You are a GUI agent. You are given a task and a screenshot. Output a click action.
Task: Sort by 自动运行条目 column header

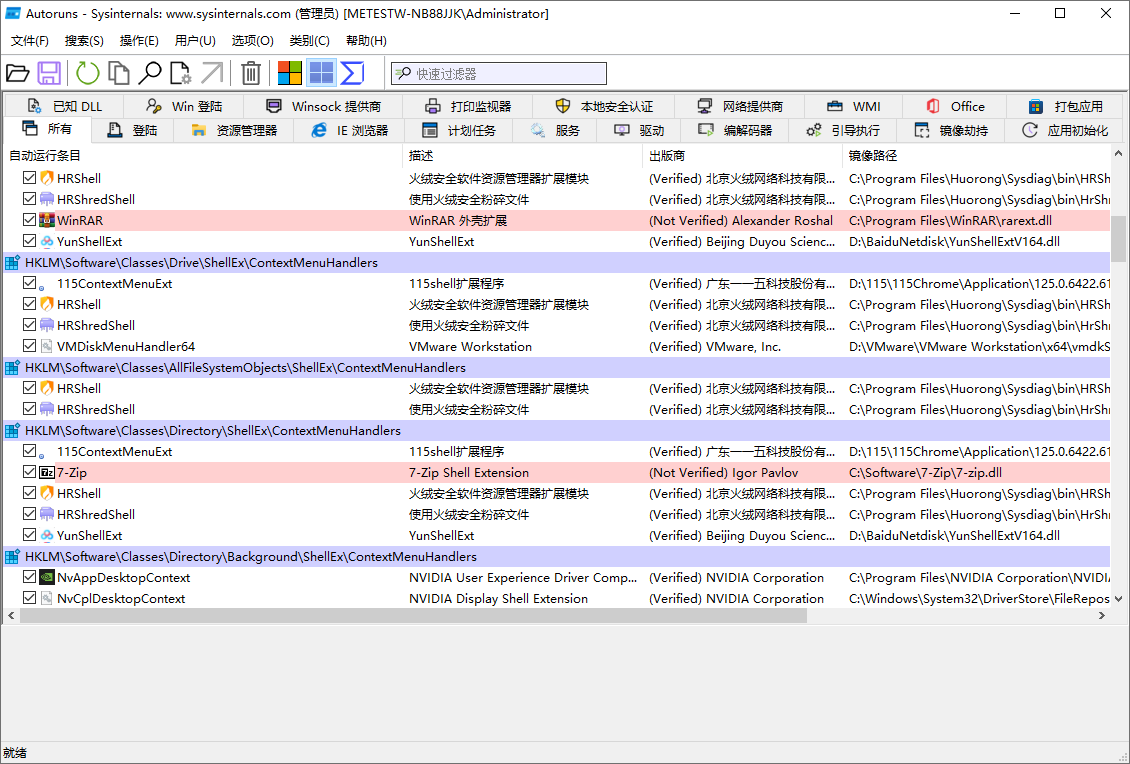(203, 156)
